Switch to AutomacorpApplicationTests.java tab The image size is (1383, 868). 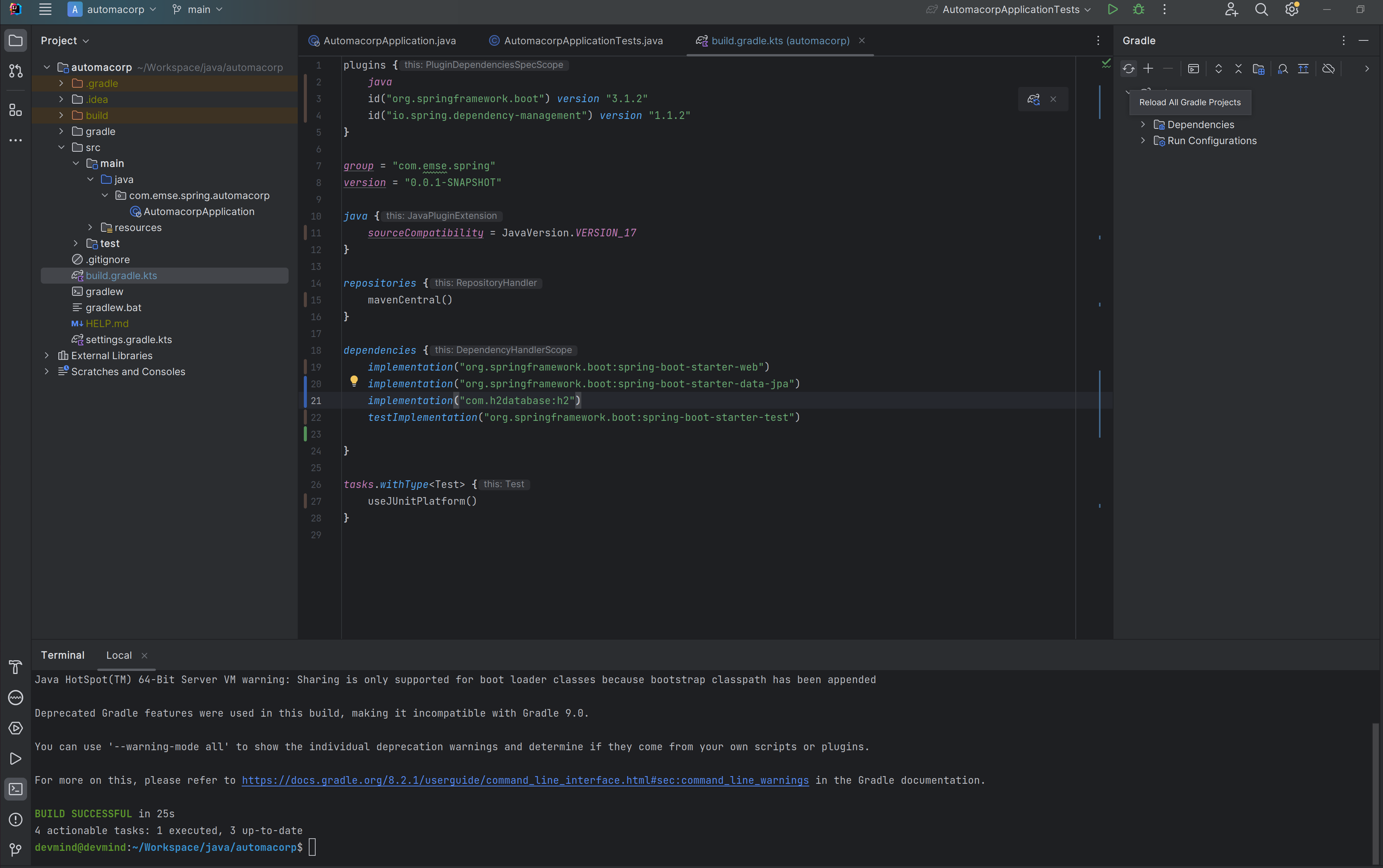(x=576, y=41)
